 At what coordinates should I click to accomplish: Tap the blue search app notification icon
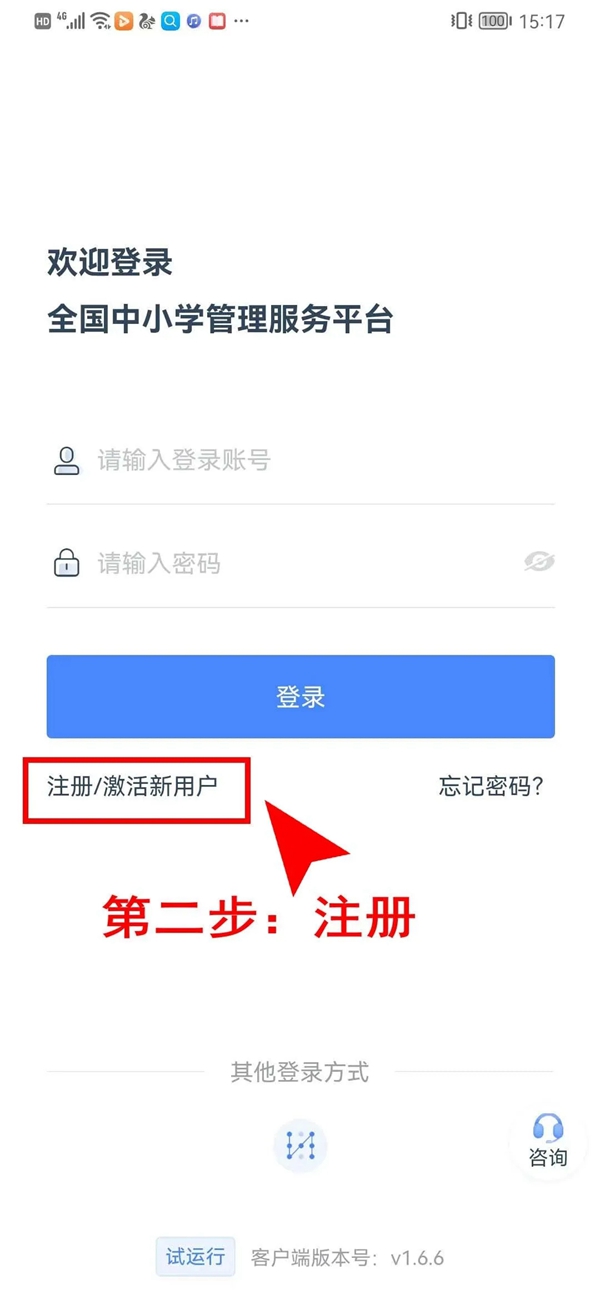click(x=171, y=21)
